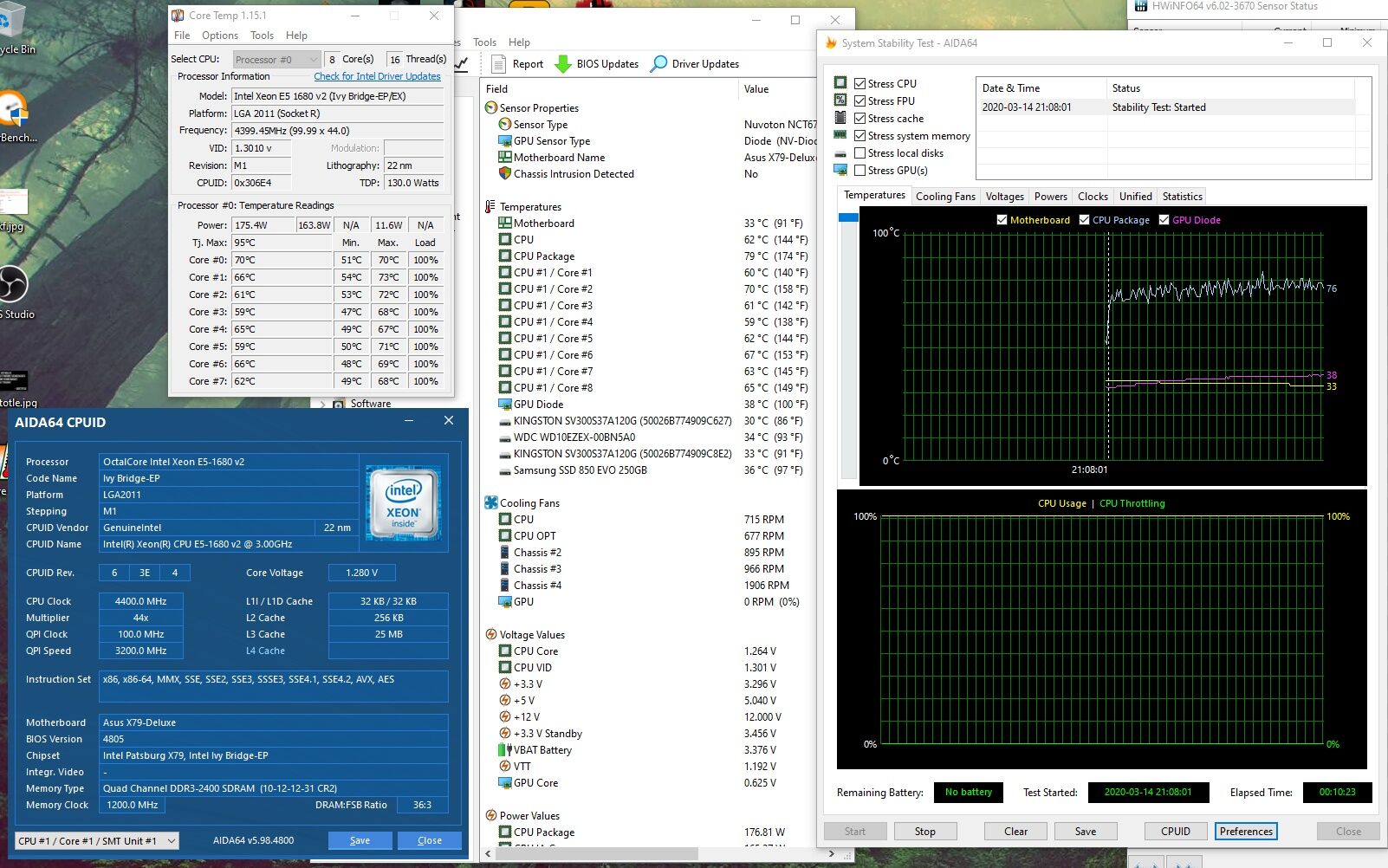The width and height of the screenshot is (1388, 868).
Task: Uncheck Stress system memory checkbox
Action: (860, 135)
